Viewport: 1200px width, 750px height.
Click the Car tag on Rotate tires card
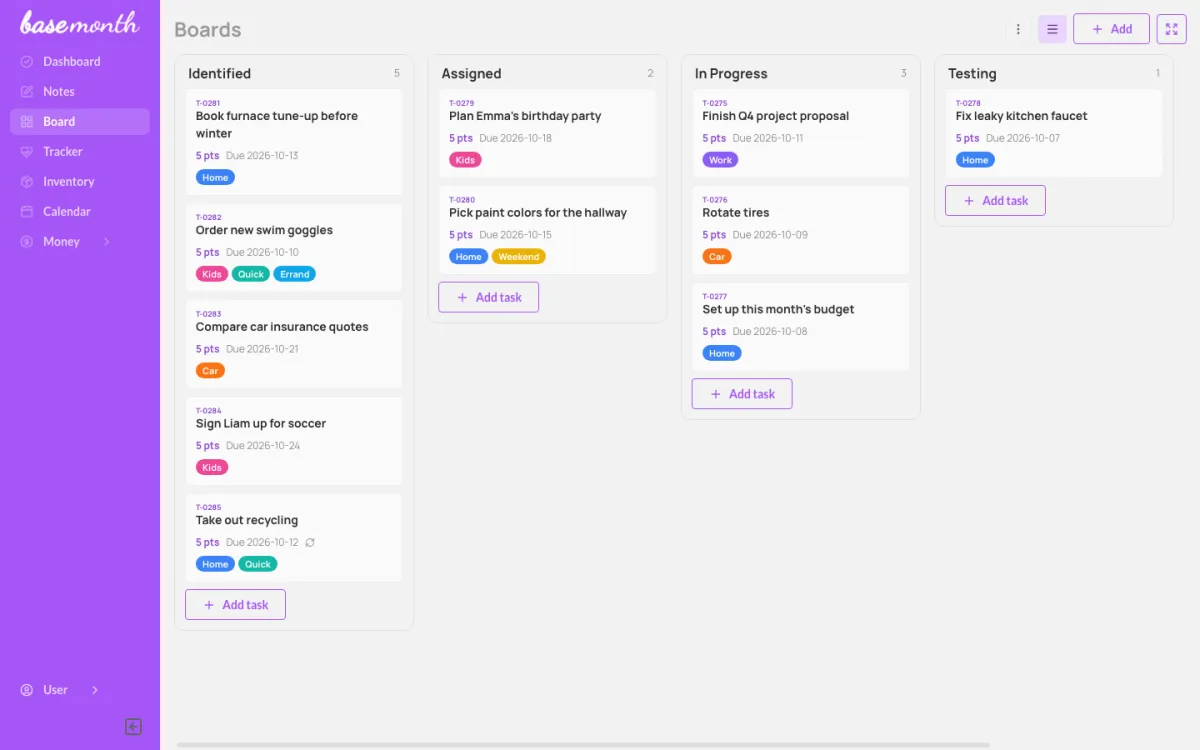(x=717, y=257)
